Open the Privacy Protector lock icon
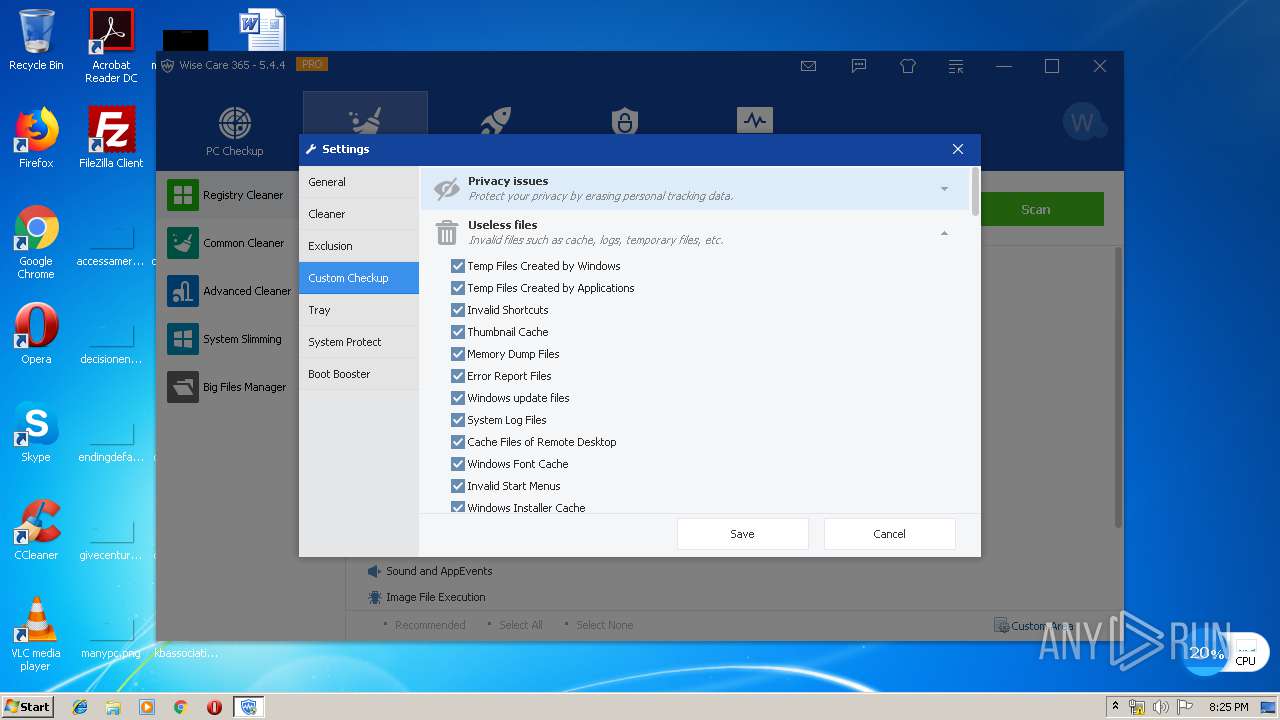 (625, 122)
